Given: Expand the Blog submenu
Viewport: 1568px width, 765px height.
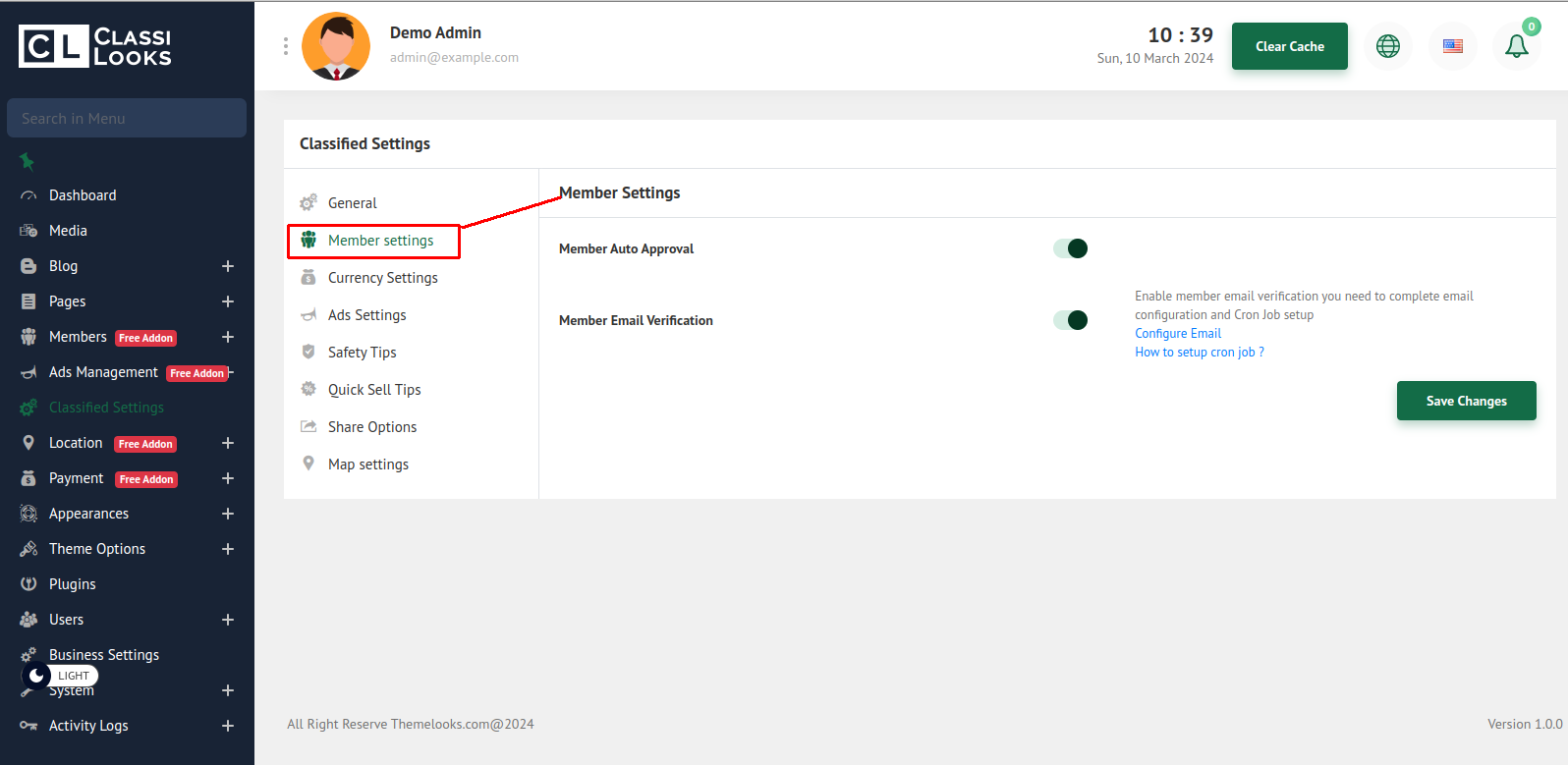Looking at the screenshot, I should pyautogui.click(x=228, y=266).
